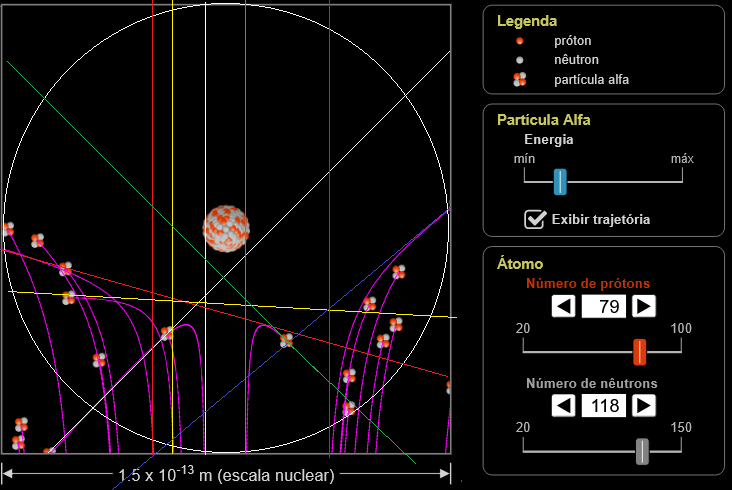Increase the number of neutrons with right arrow

coord(643,405)
